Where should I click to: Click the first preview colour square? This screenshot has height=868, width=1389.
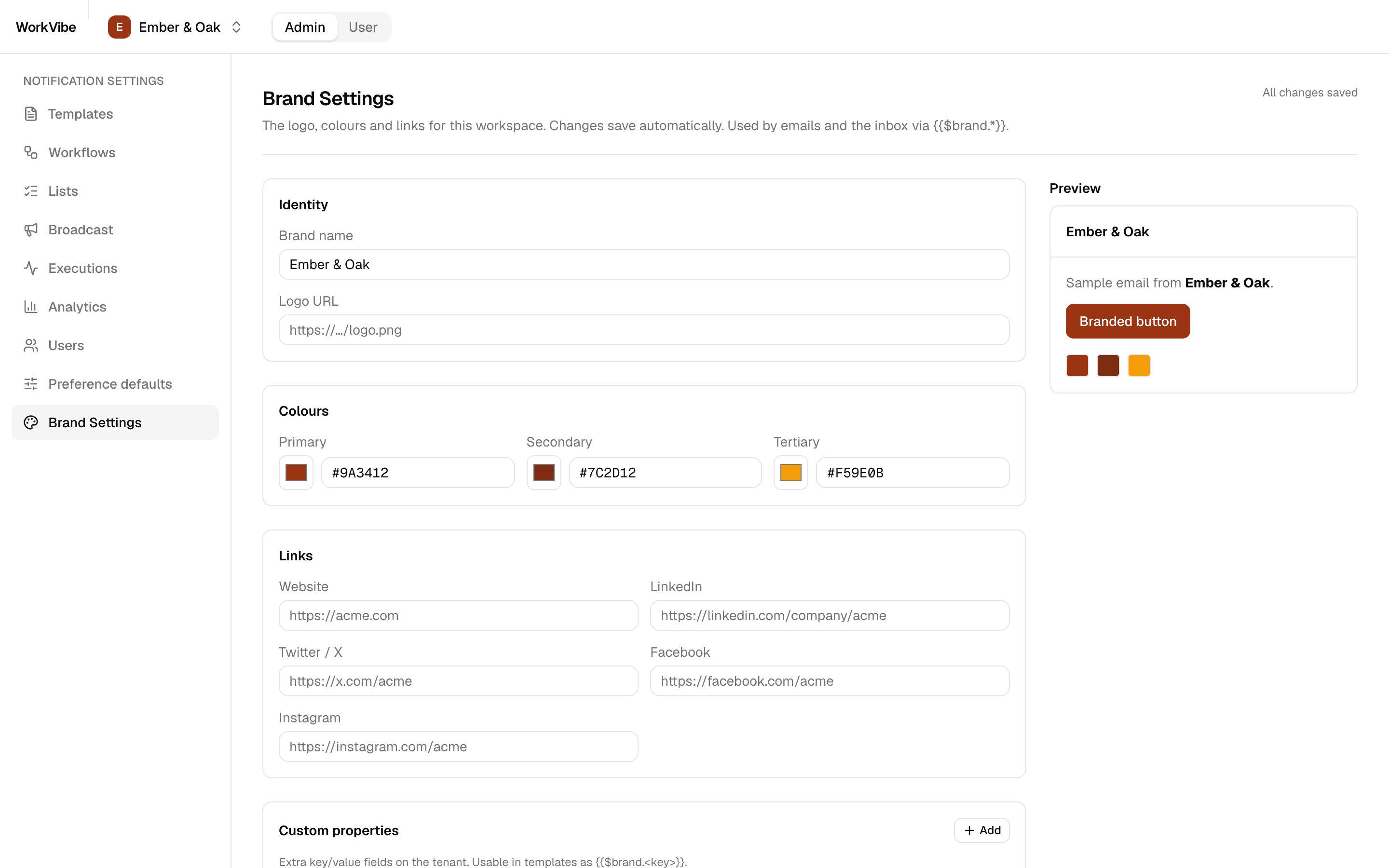pyautogui.click(x=1077, y=365)
